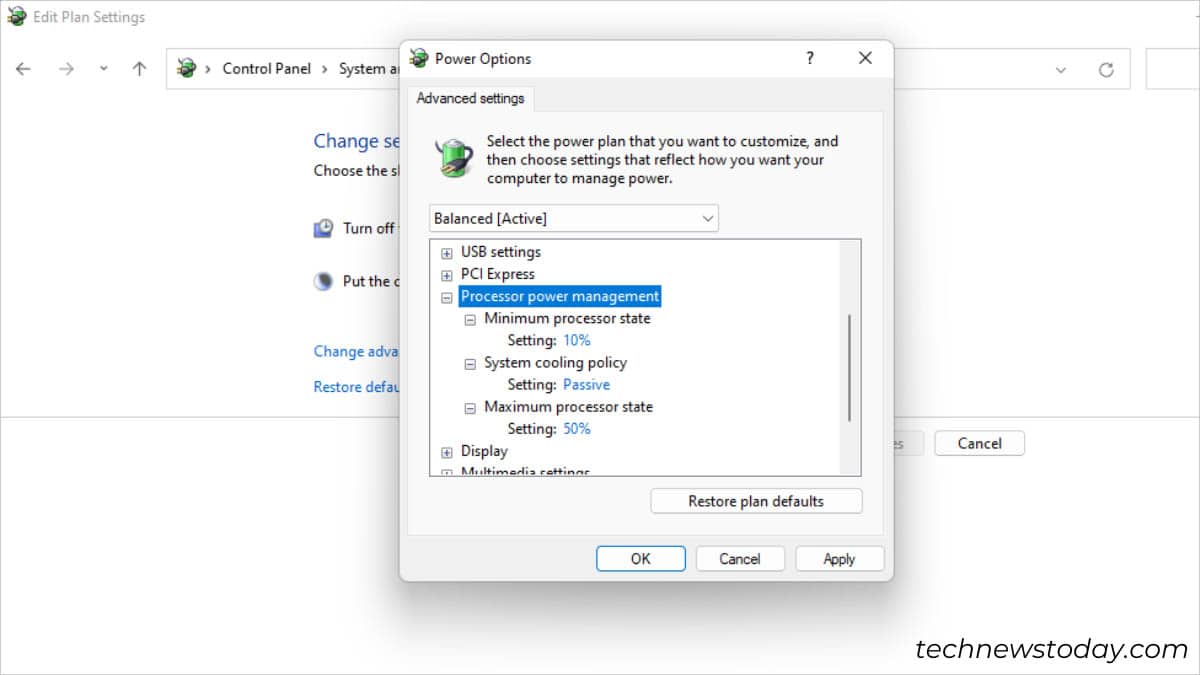This screenshot has height=675, width=1200.
Task: Switch to the Advanced settings tab
Action: (470, 98)
